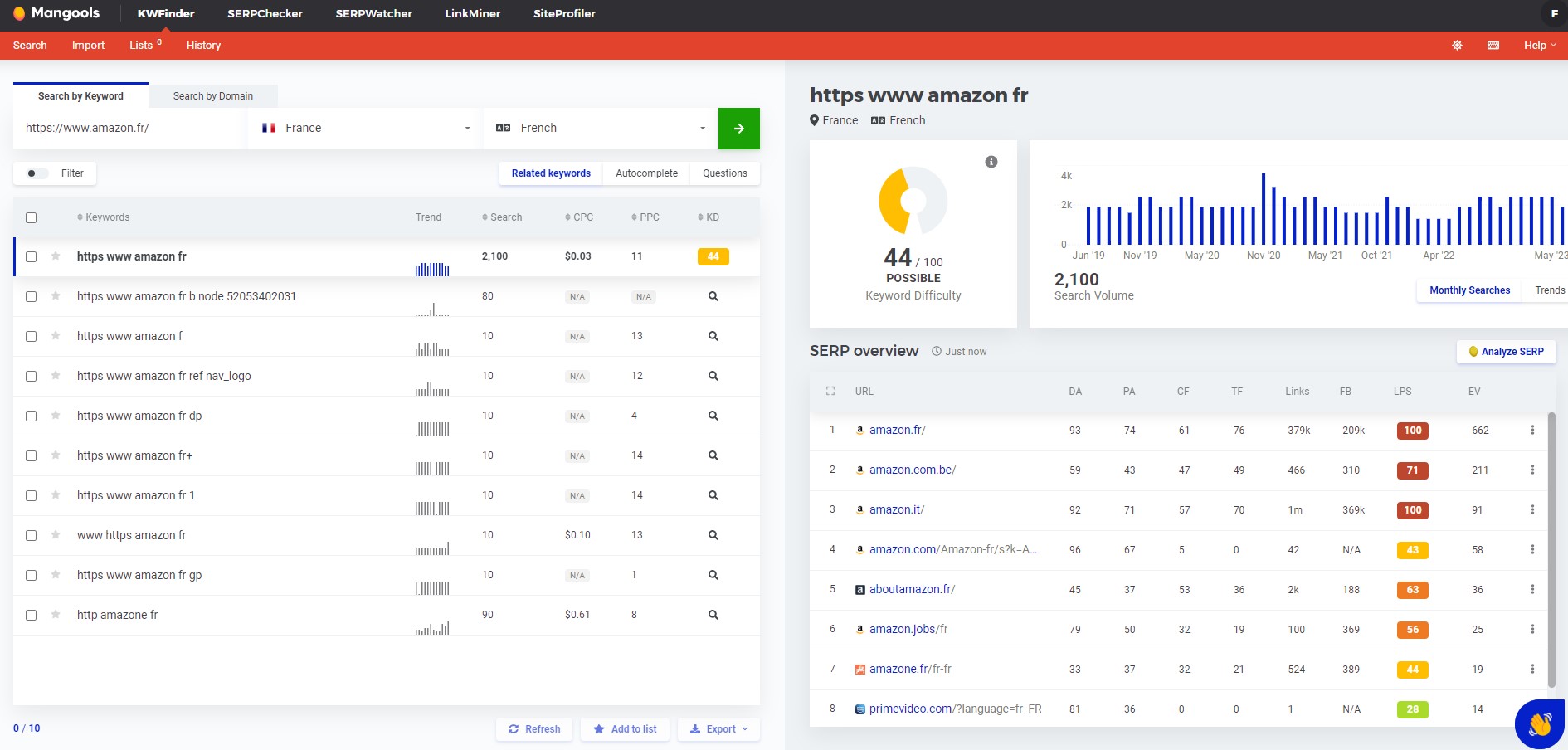
Task: Switch to Search by Domain tab
Action: (x=213, y=96)
